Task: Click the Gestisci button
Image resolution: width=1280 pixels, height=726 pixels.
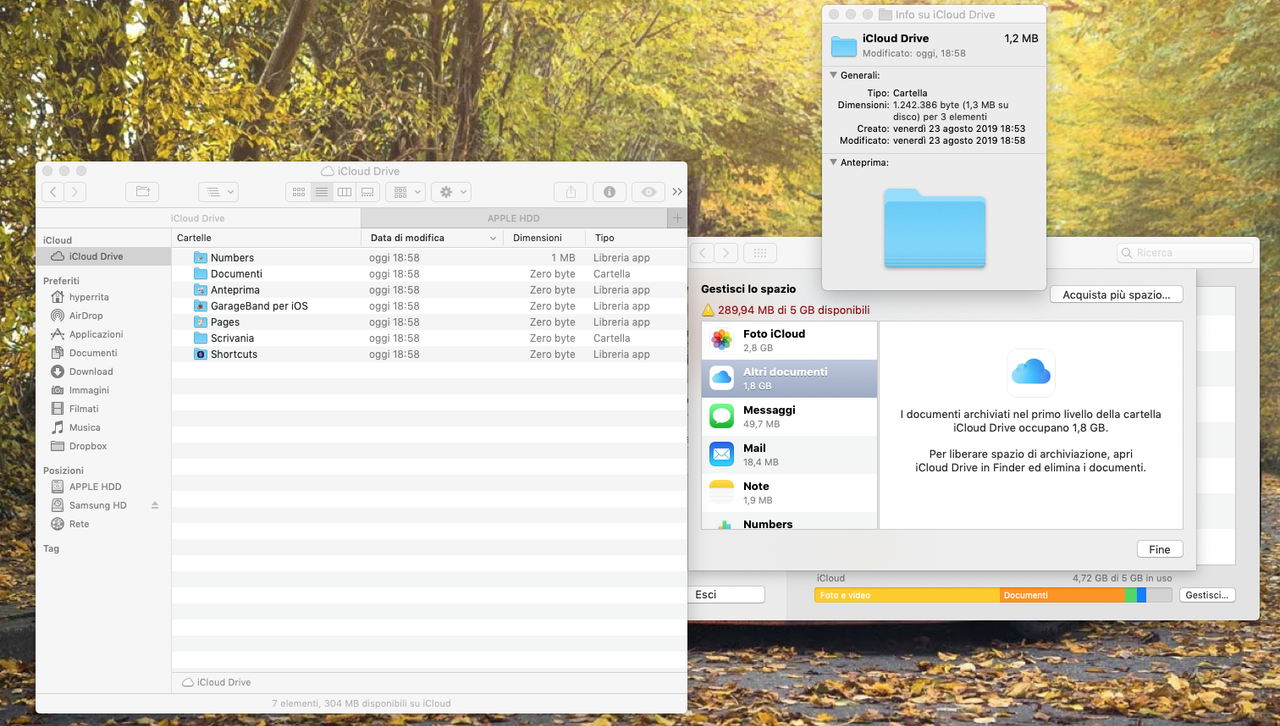Action: (x=1207, y=595)
